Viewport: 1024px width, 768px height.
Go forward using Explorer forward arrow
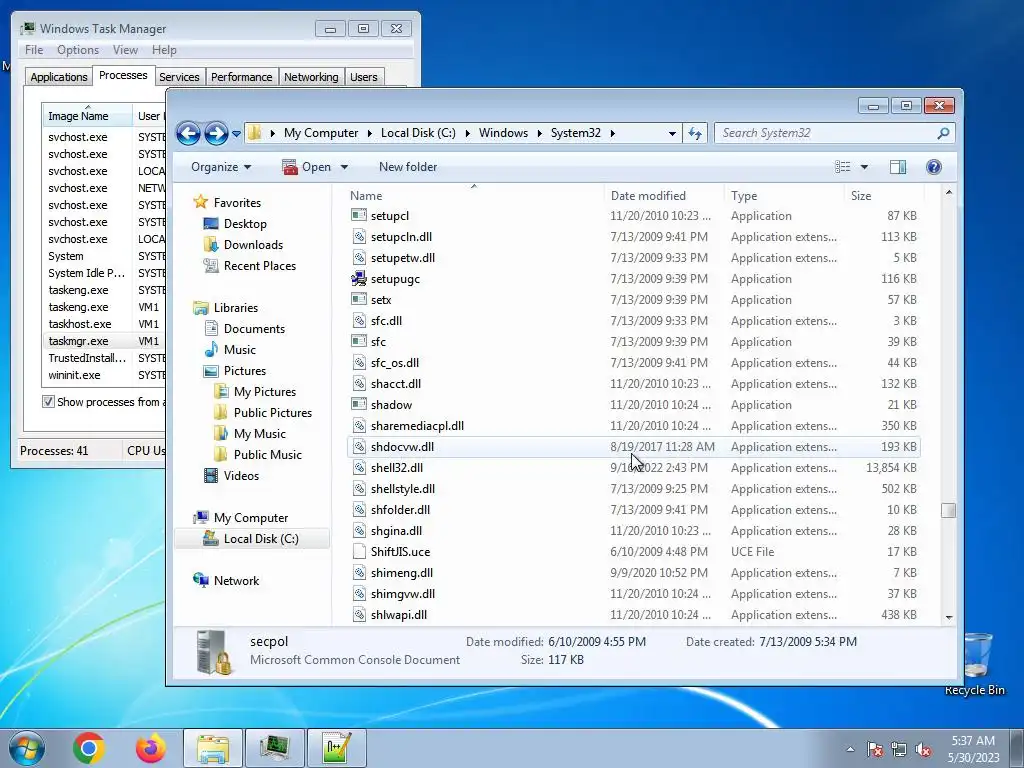coord(216,133)
